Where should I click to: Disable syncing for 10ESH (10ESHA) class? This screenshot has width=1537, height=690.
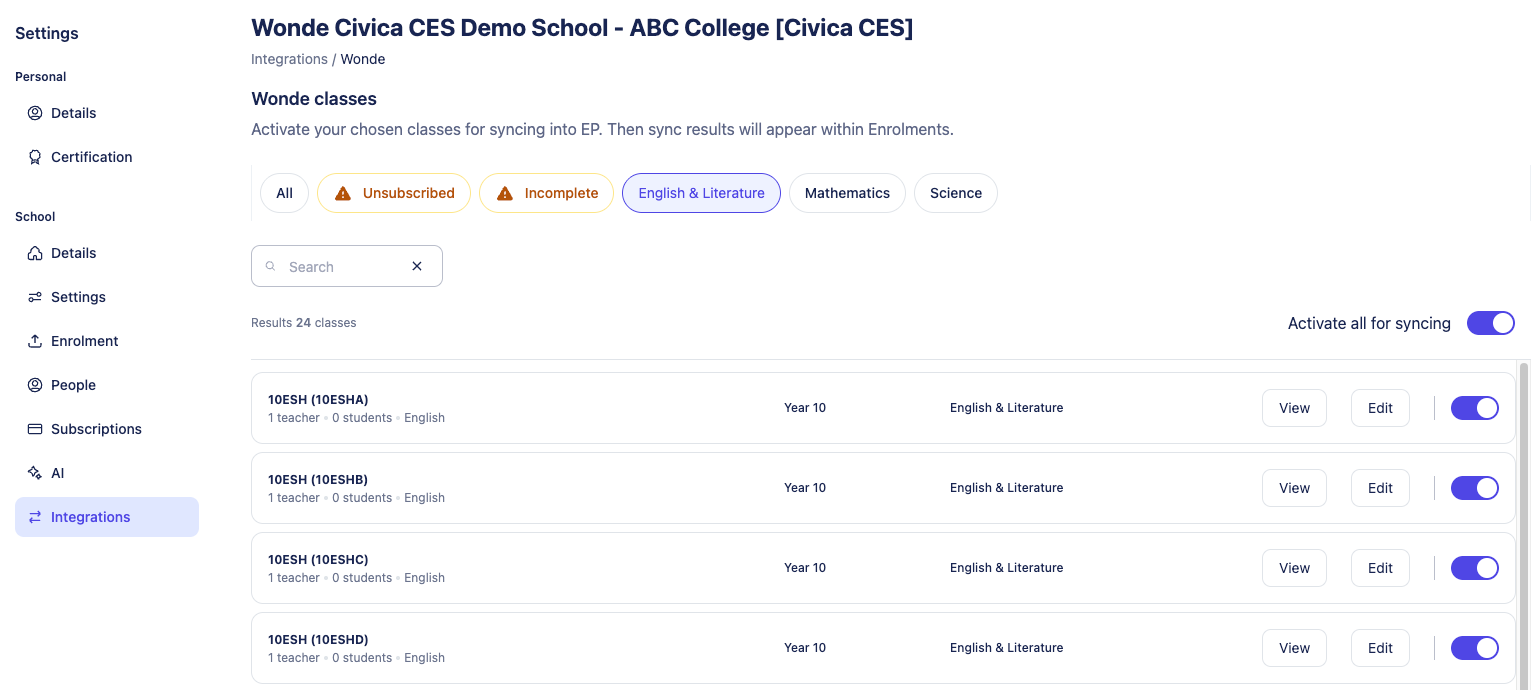1474,408
